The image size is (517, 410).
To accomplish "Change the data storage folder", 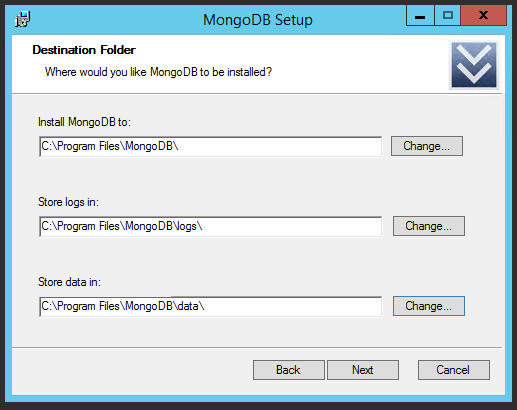I will tap(429, 306).
